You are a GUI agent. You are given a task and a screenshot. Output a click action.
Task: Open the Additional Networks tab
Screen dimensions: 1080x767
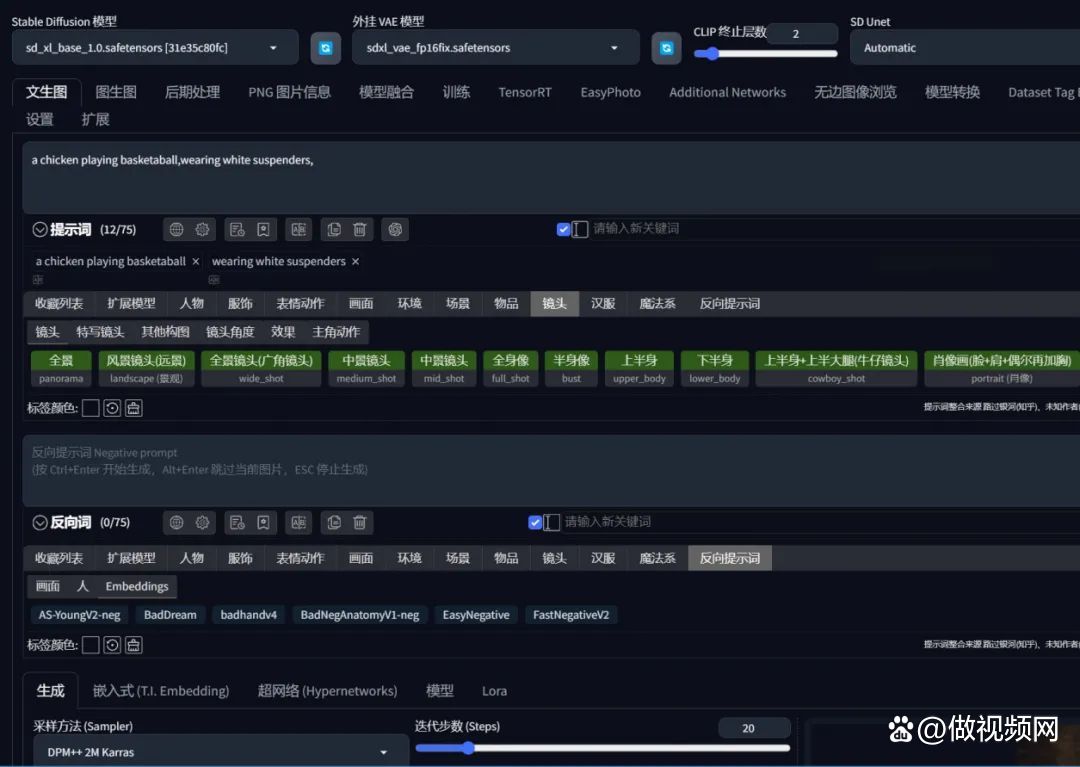(x=727, y=92)
